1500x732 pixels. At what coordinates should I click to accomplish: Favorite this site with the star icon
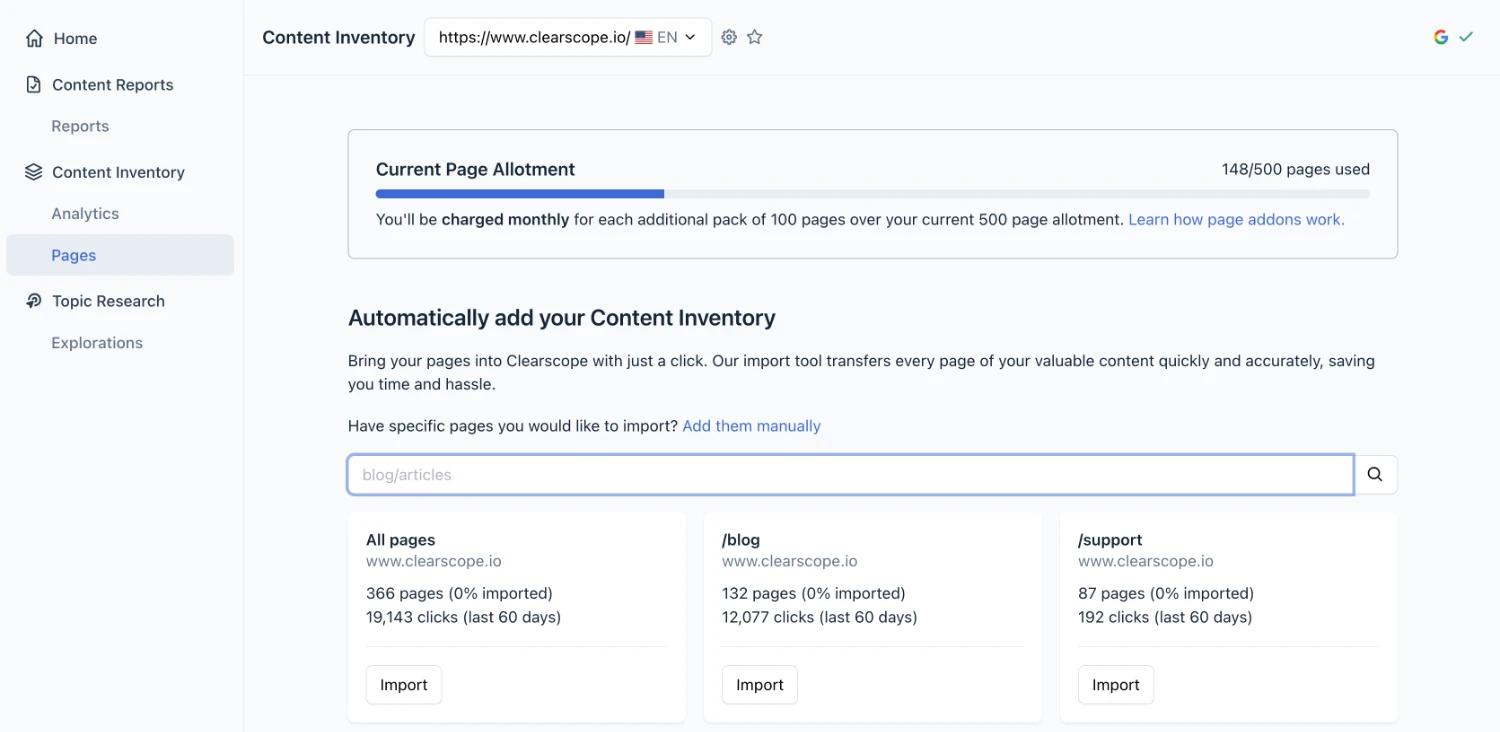point(755,37)
